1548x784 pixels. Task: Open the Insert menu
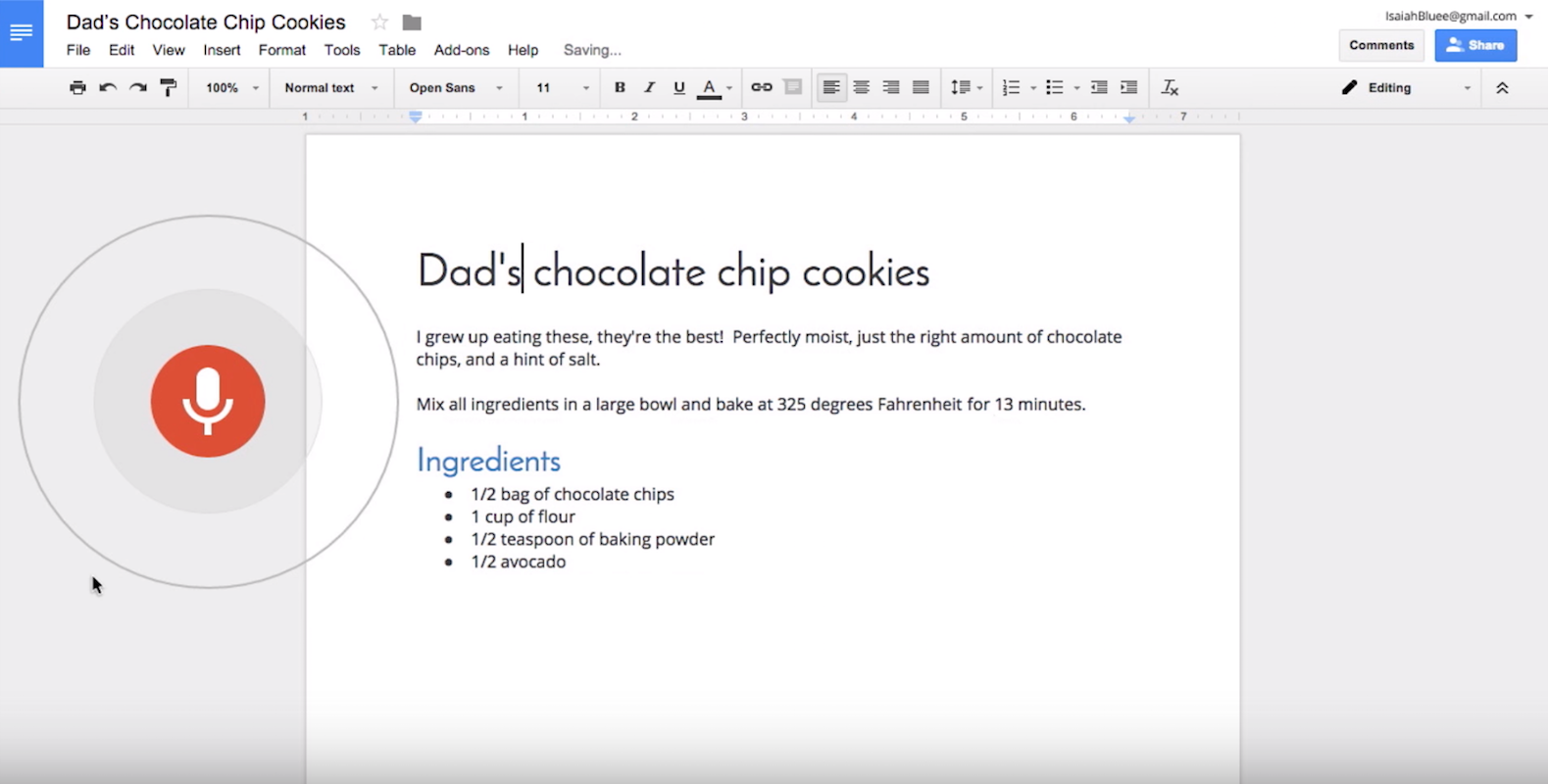click(222, 50)
